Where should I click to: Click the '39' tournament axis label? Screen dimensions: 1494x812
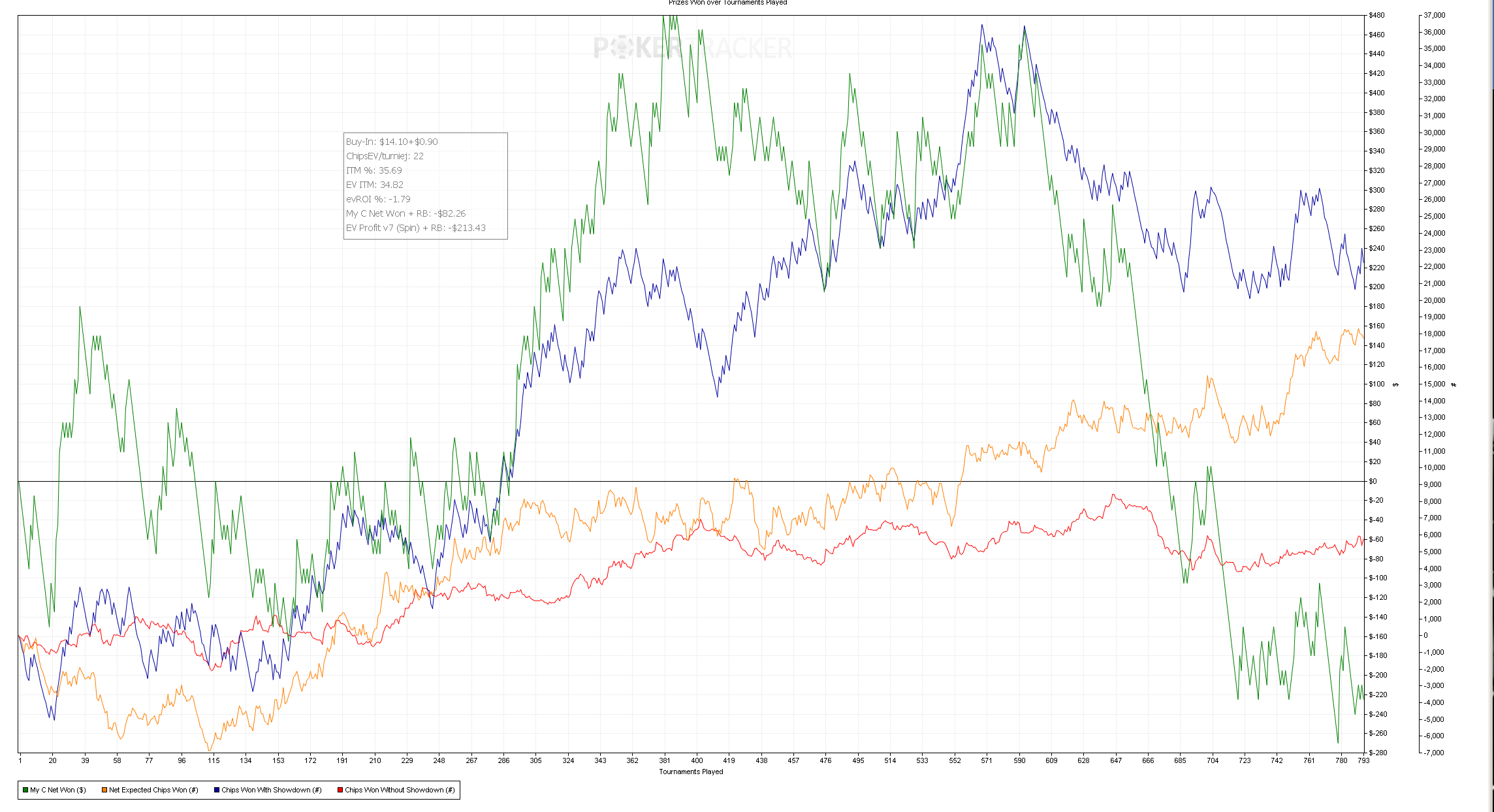(85, 760)
